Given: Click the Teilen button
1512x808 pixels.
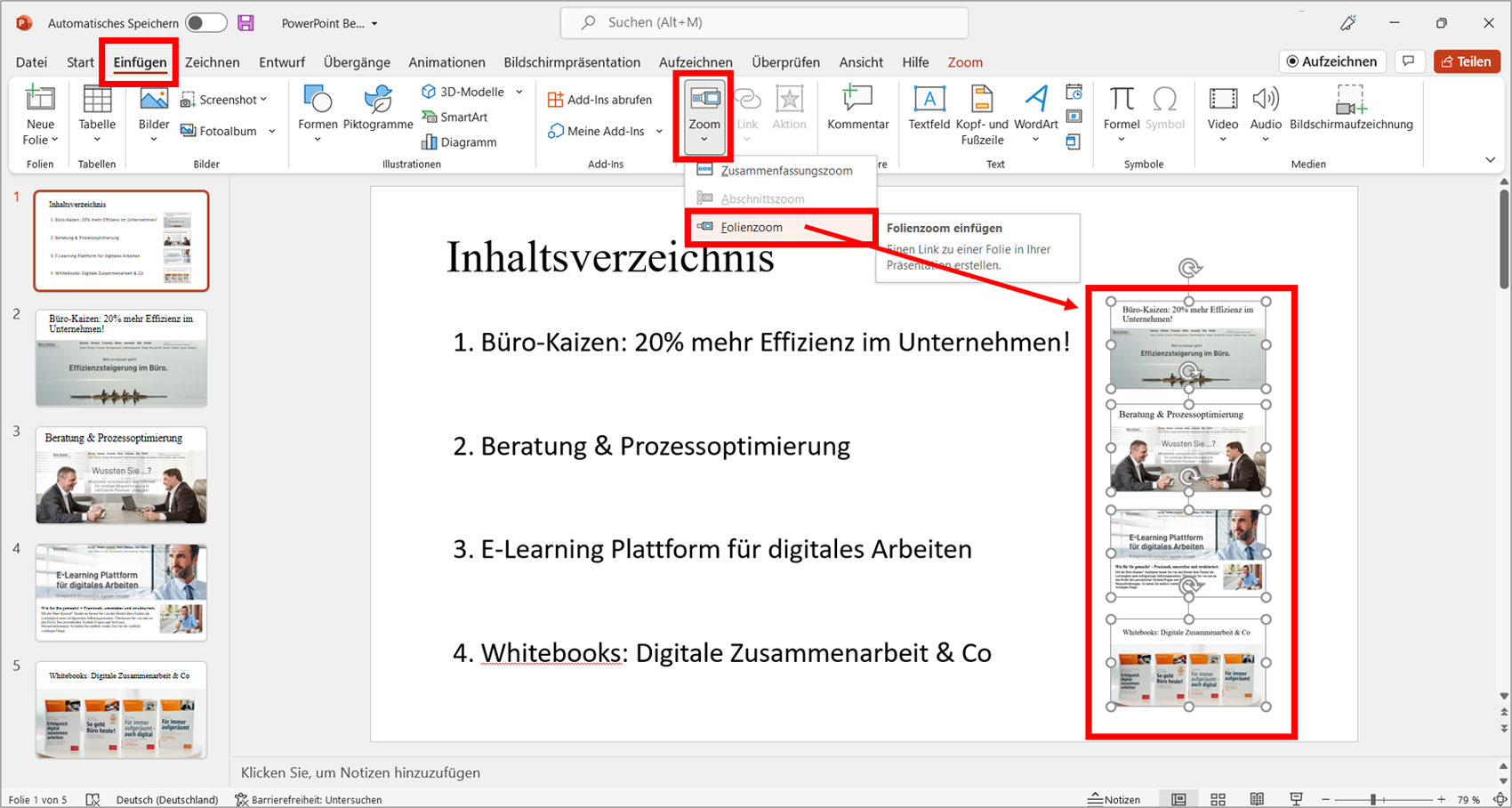Looking at the screenshot, I should click(x=1467, y=61).
